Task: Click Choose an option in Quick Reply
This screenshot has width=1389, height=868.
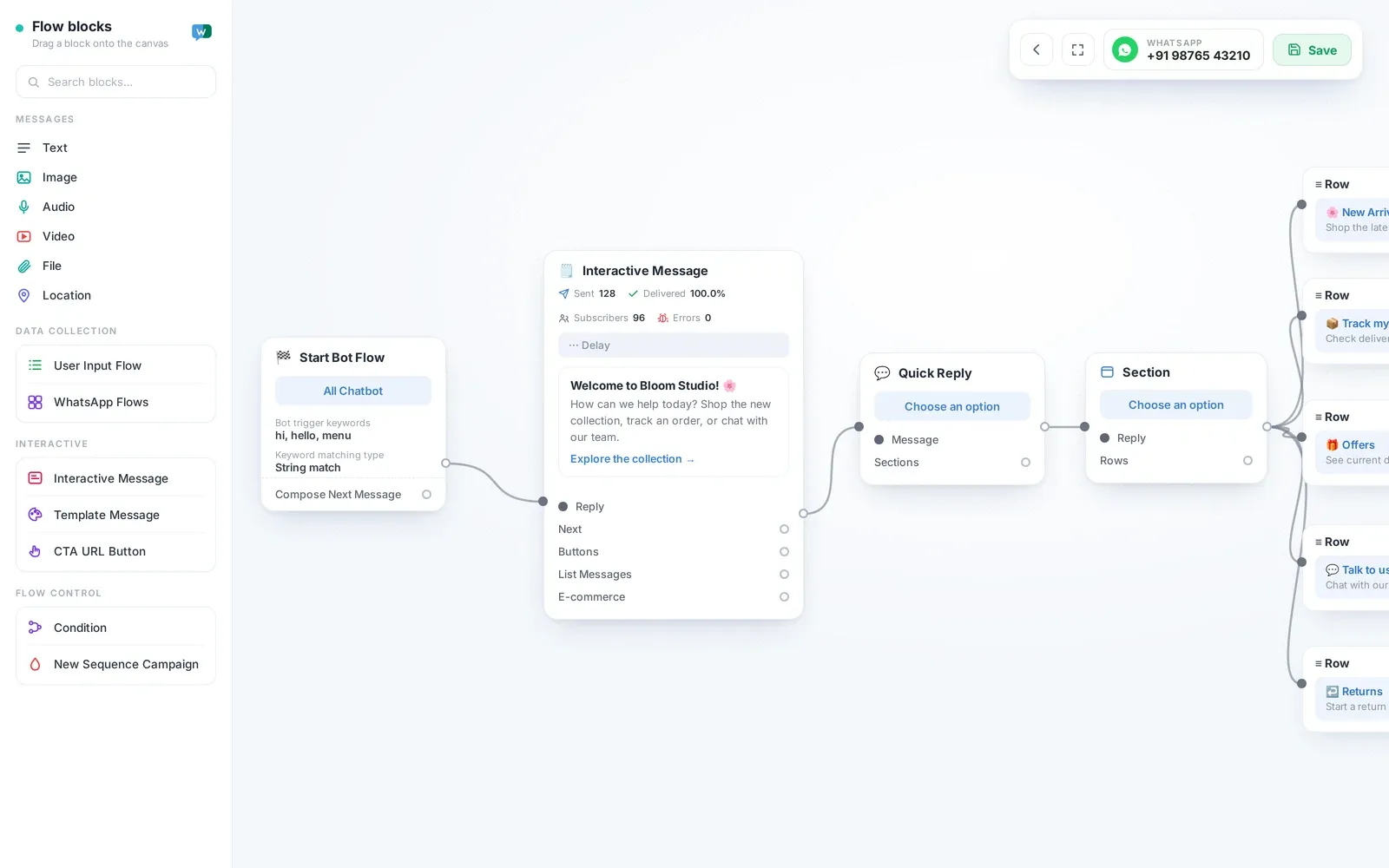Action: 952,406
